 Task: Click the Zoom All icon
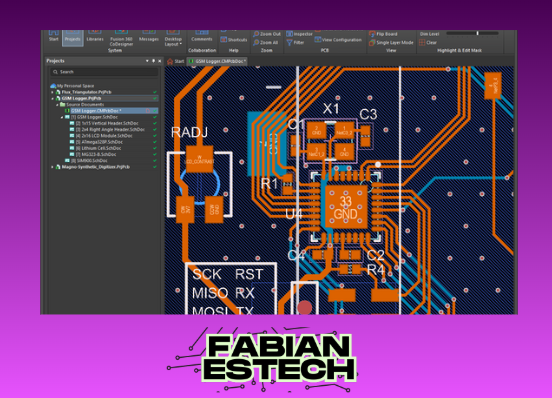click(x=256, y=43)
